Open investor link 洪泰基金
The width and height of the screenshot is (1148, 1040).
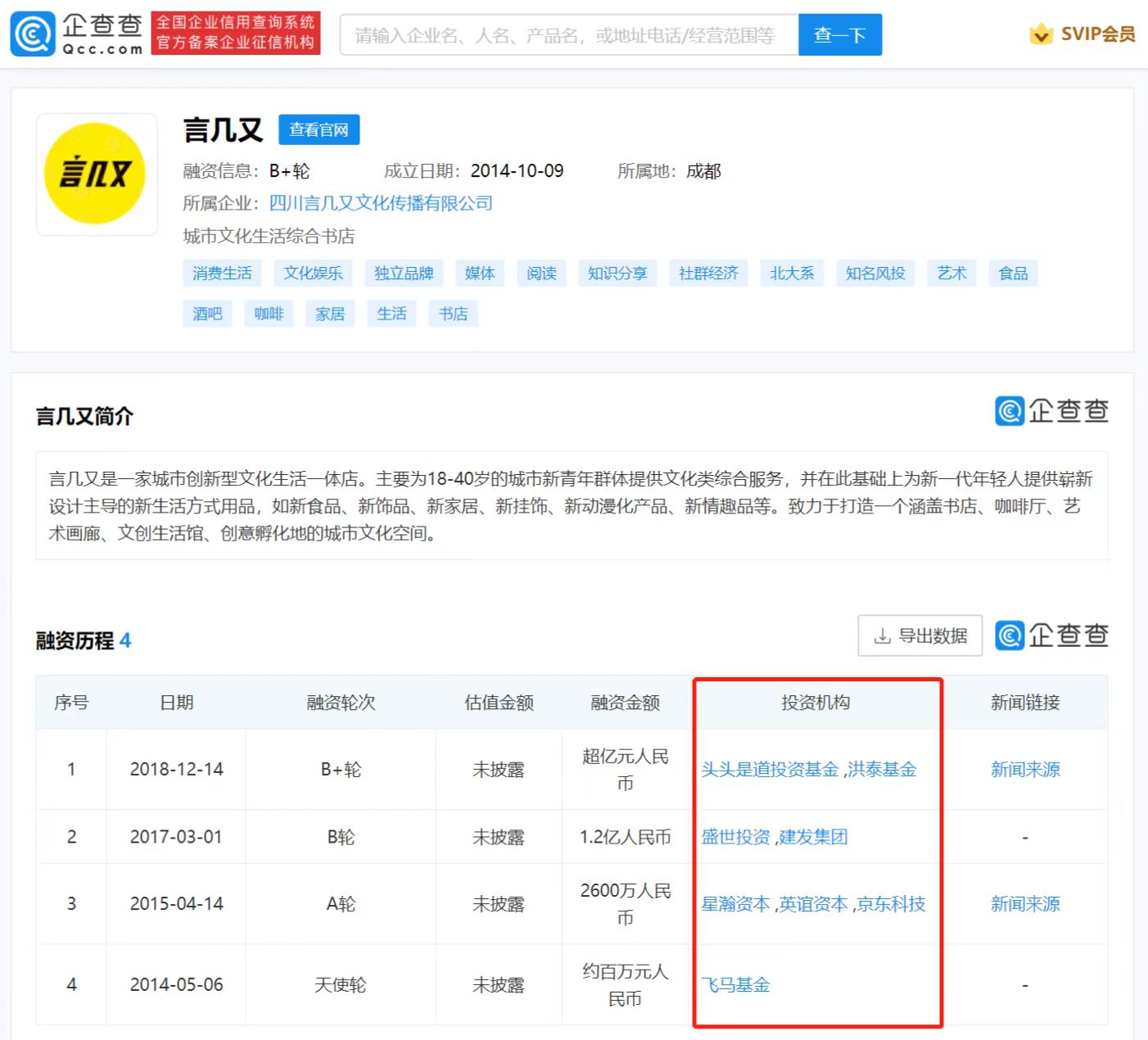tap(882, 769)
